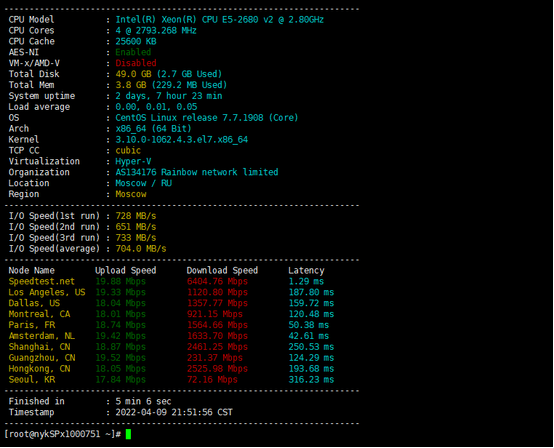554x448 pixels.
Task: Click the green terminal cursor block
Action: (x=128, y=434)
